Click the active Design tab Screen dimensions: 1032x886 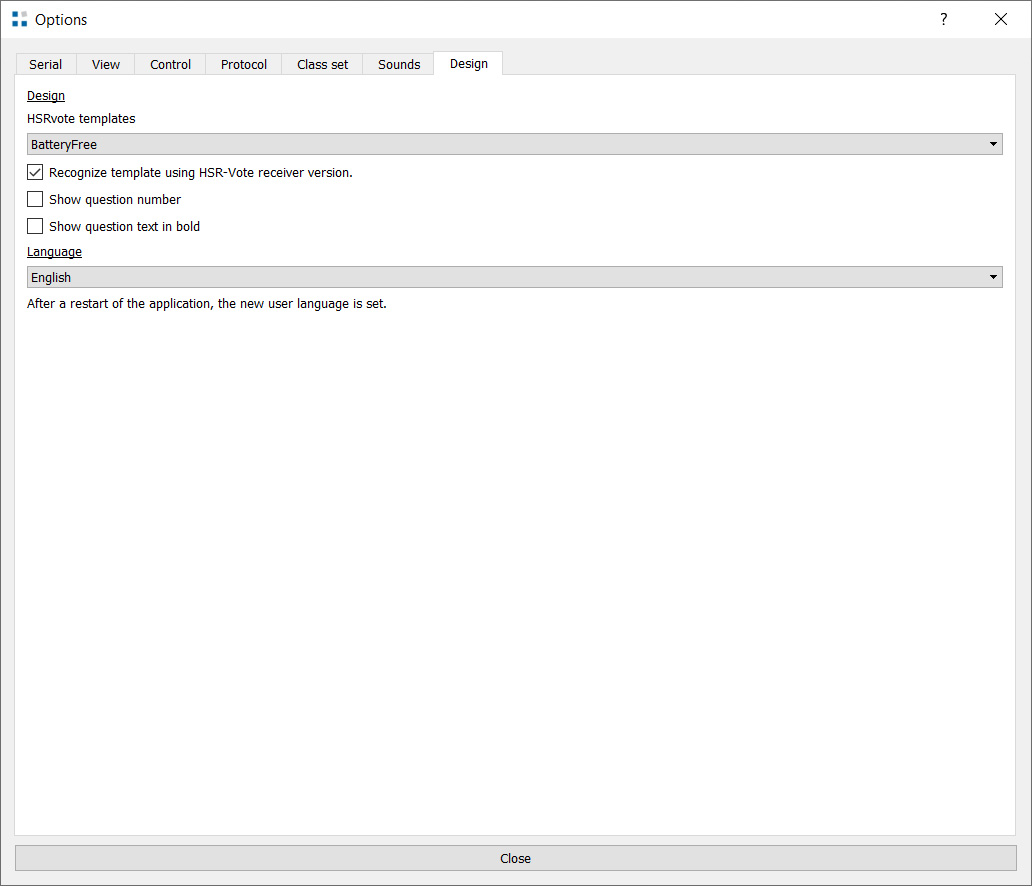[469, 63]
